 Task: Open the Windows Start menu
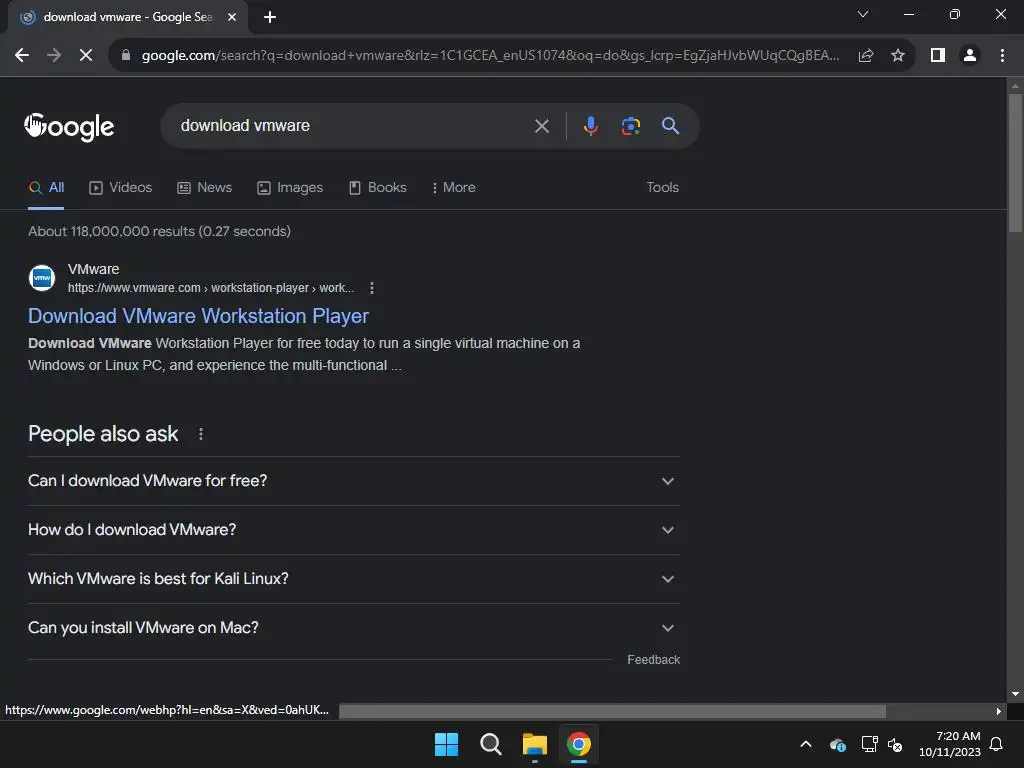point(447,744)
